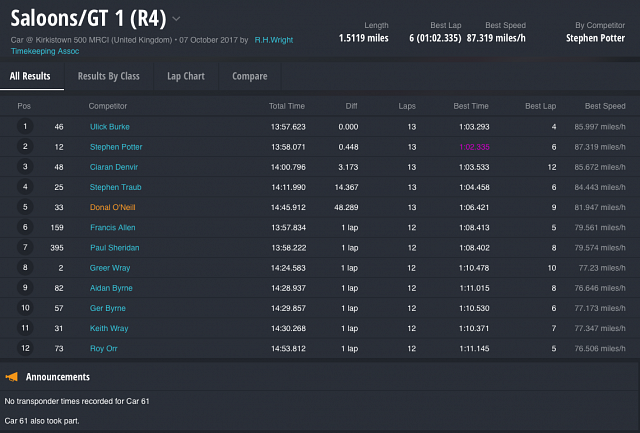Open R.H.Wright organizer link

coord(274,40)
